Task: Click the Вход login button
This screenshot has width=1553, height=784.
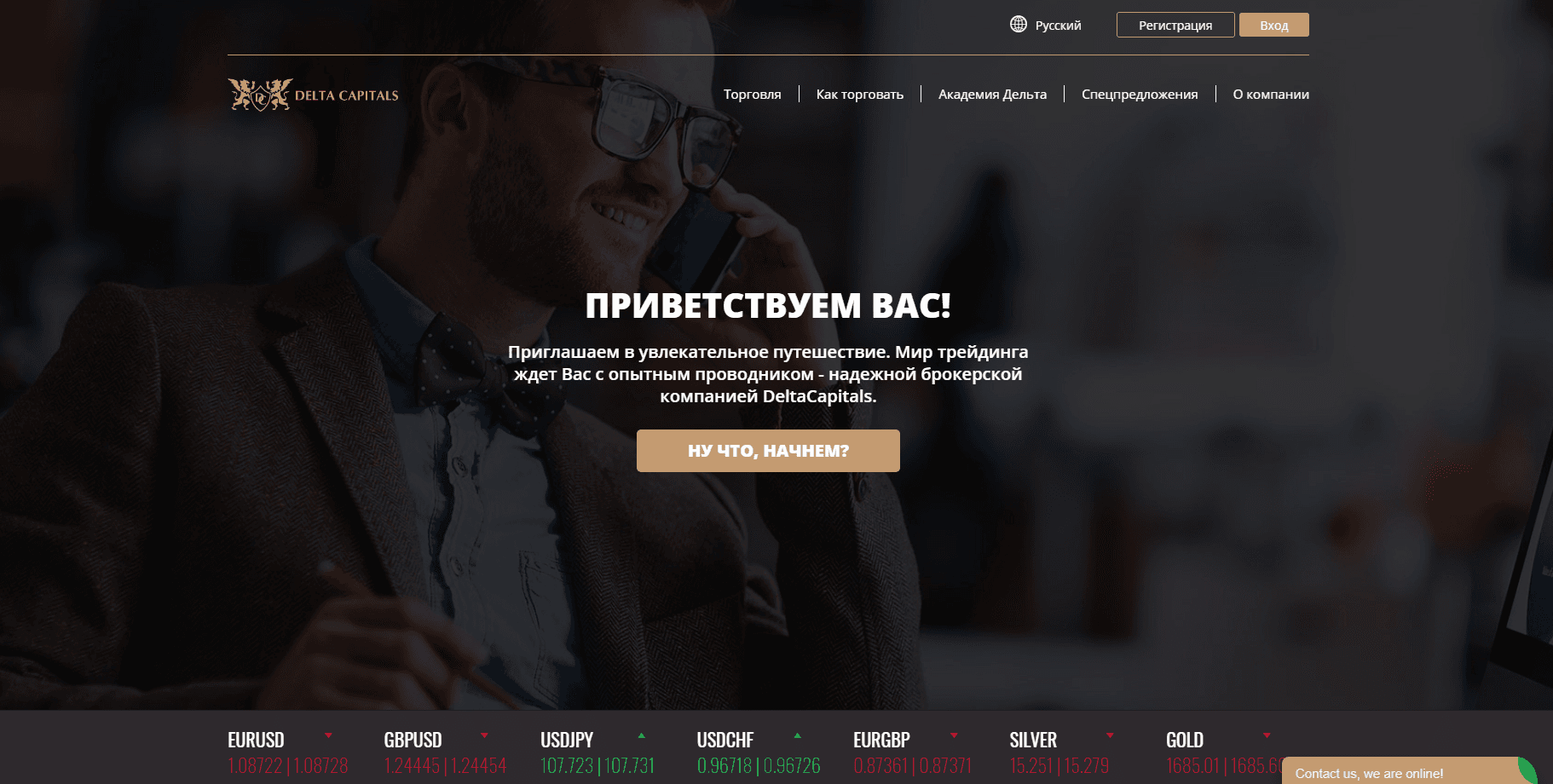Action: pyautogui.click(x=1273, y=25)
